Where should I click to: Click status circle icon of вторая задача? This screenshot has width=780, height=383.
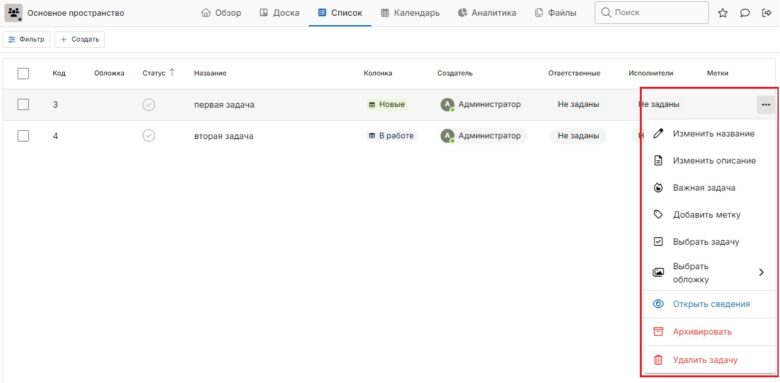pos(149,136)
